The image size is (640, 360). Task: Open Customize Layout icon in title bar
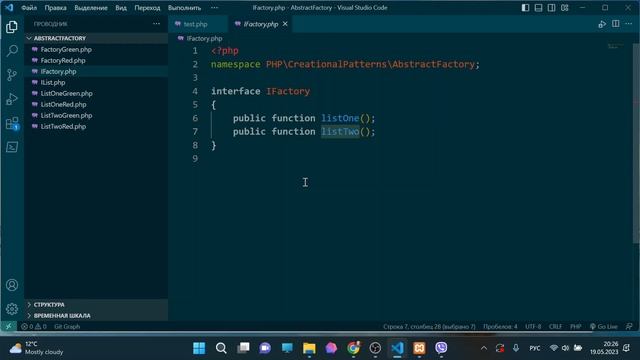click(x=564, y=8)
